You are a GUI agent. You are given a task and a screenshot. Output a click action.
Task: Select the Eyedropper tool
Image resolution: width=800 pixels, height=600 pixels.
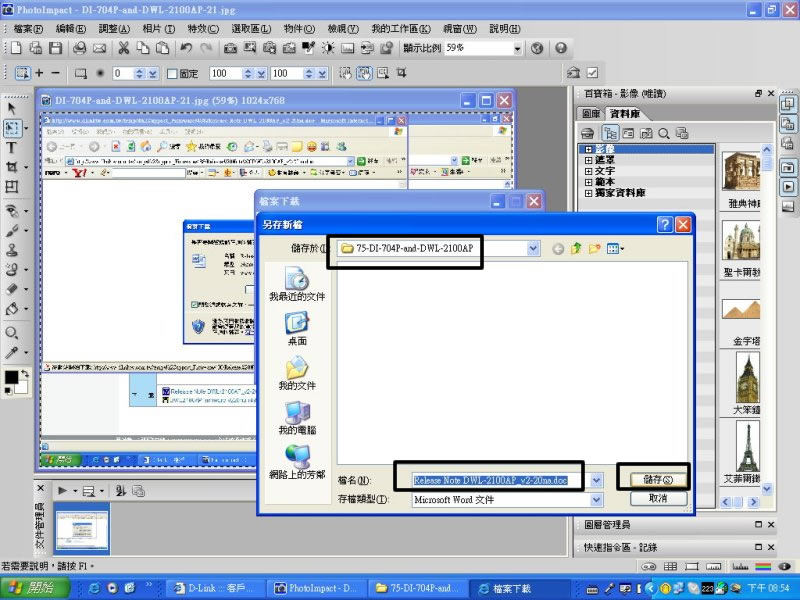[12, 353]
